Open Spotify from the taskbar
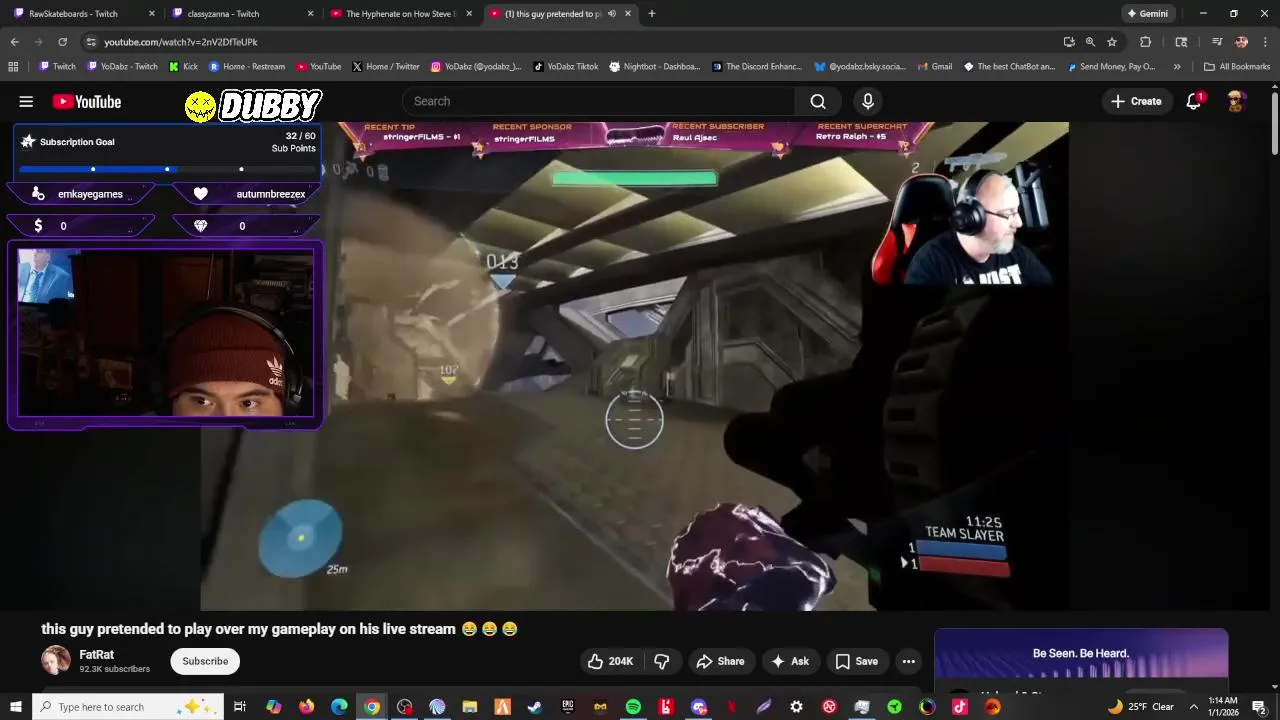The width and height of the screenshot is (1280, 720). [x=633, y=707]
